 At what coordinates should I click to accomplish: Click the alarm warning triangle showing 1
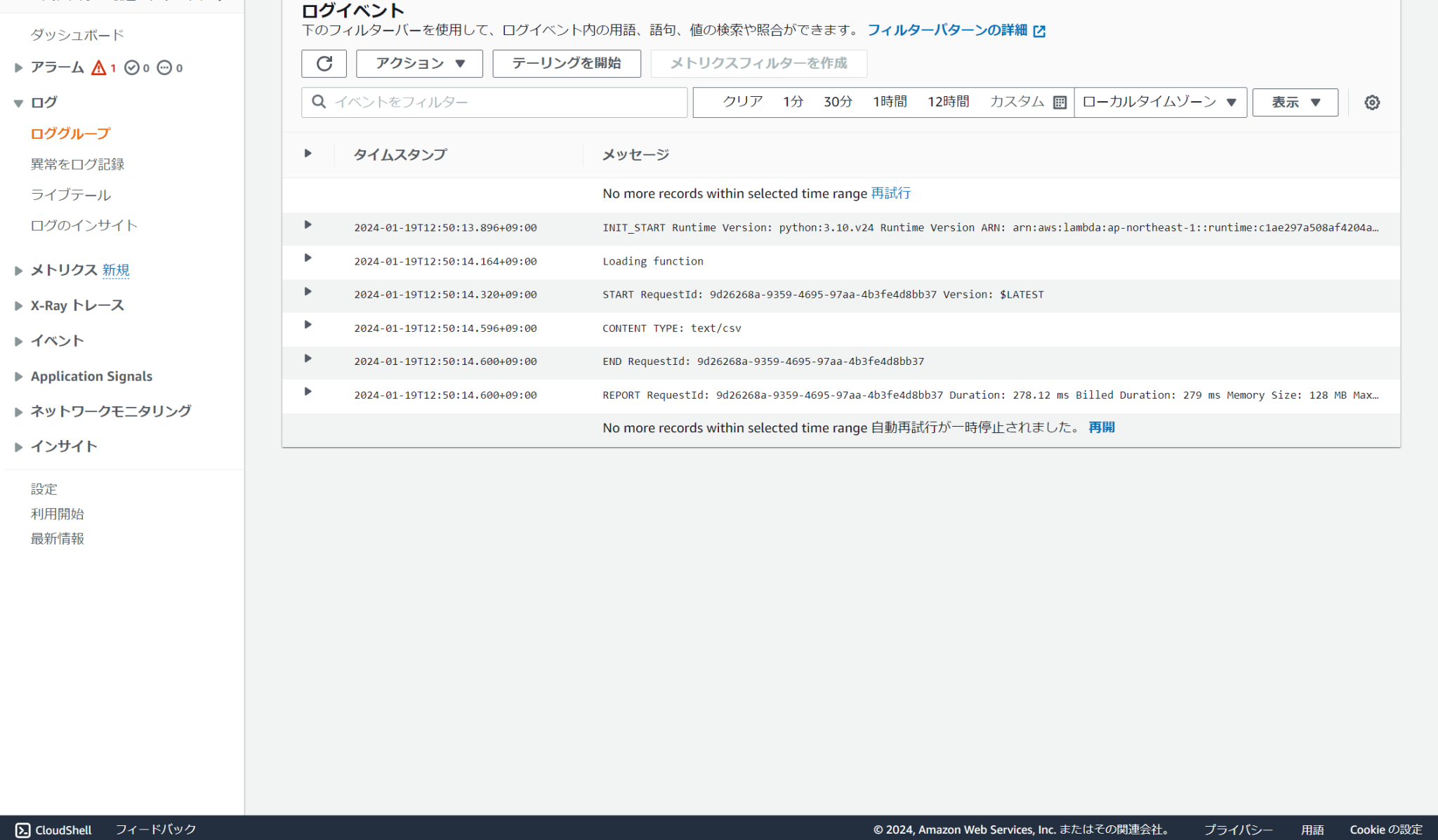point(99,67)
